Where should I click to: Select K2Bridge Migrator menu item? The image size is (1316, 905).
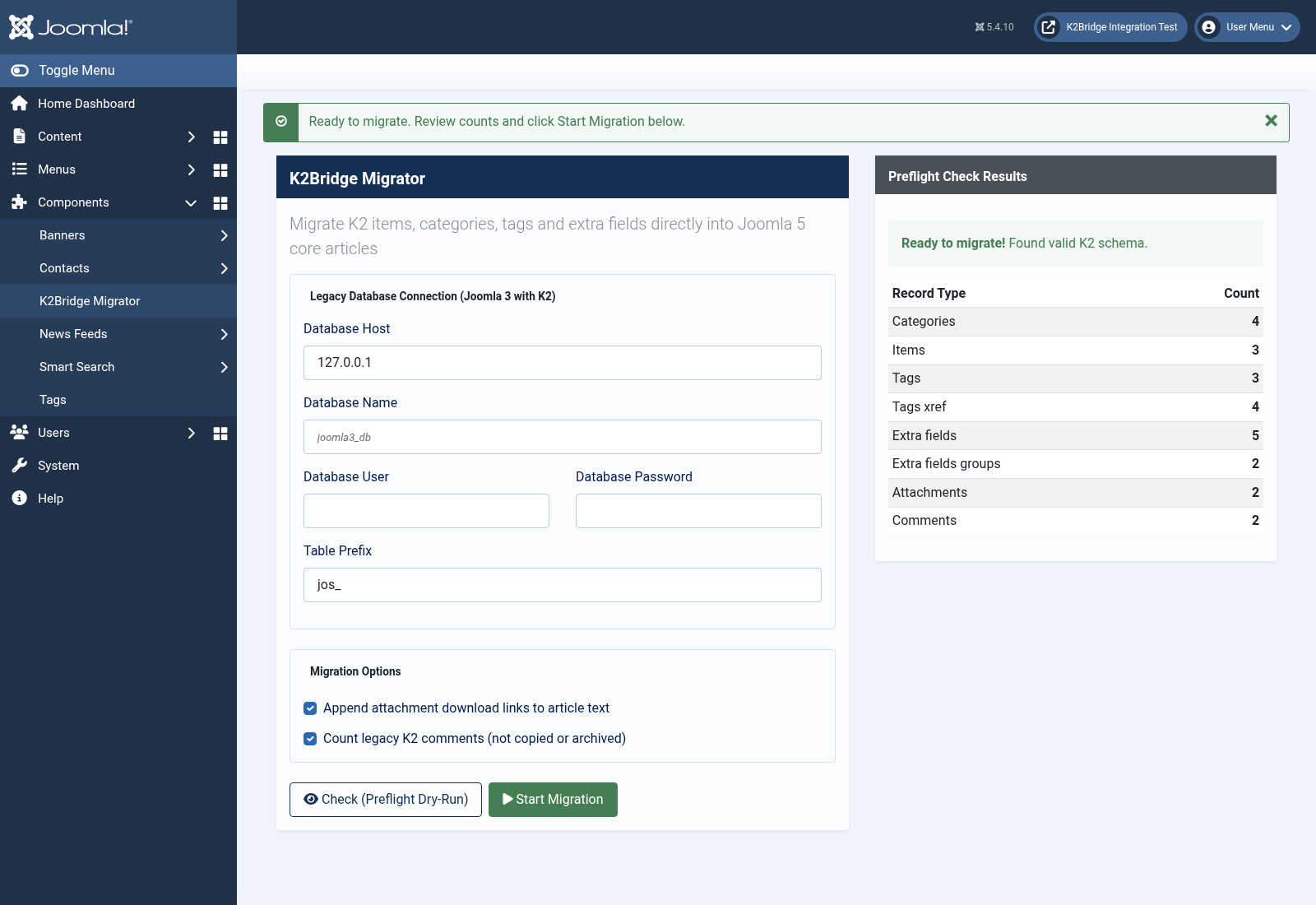118,301
